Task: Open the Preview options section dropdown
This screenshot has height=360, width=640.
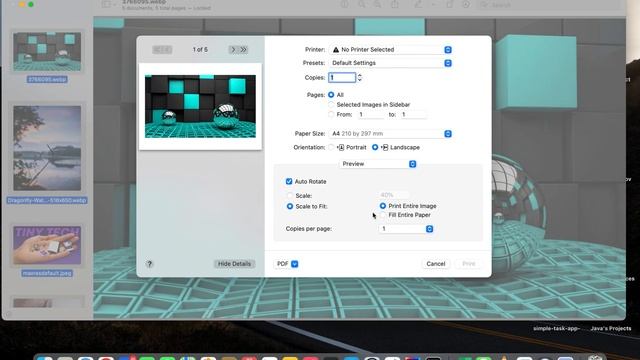Action: tap(378, 164)
